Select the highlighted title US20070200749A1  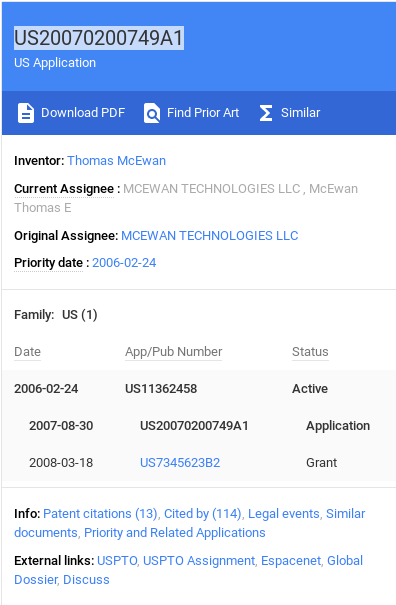pos(99,38)
